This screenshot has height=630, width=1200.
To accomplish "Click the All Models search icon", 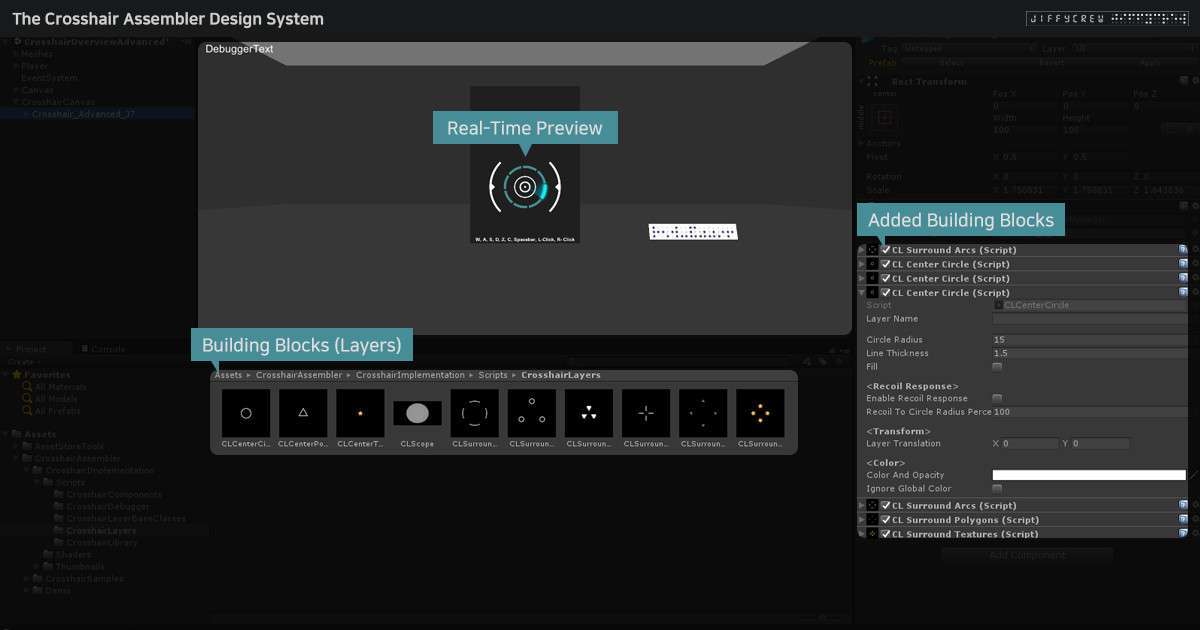I will point(27,399).
